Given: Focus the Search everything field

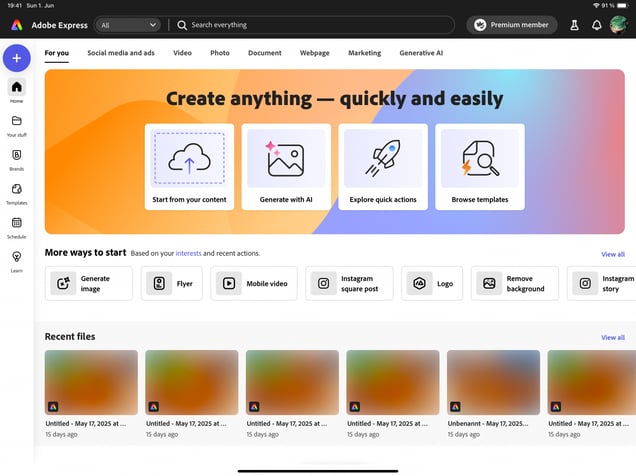Looking at the screenshot, I should [310, 25].
